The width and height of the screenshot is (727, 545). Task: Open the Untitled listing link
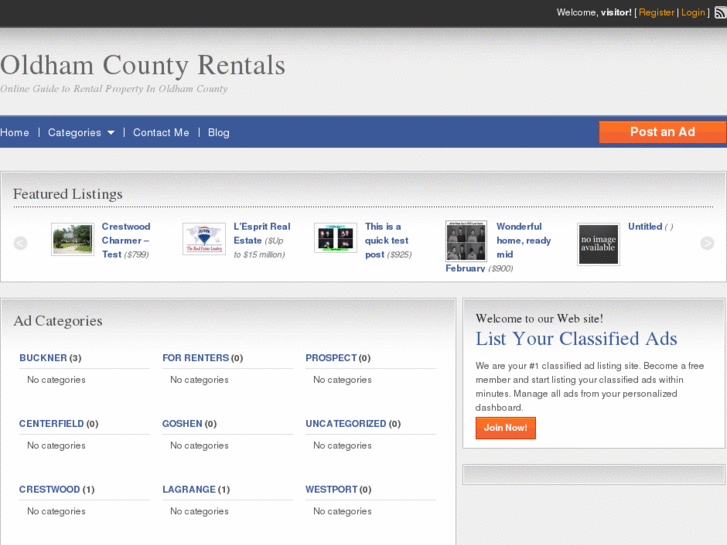pyautogui.click(x=645, y=226)
